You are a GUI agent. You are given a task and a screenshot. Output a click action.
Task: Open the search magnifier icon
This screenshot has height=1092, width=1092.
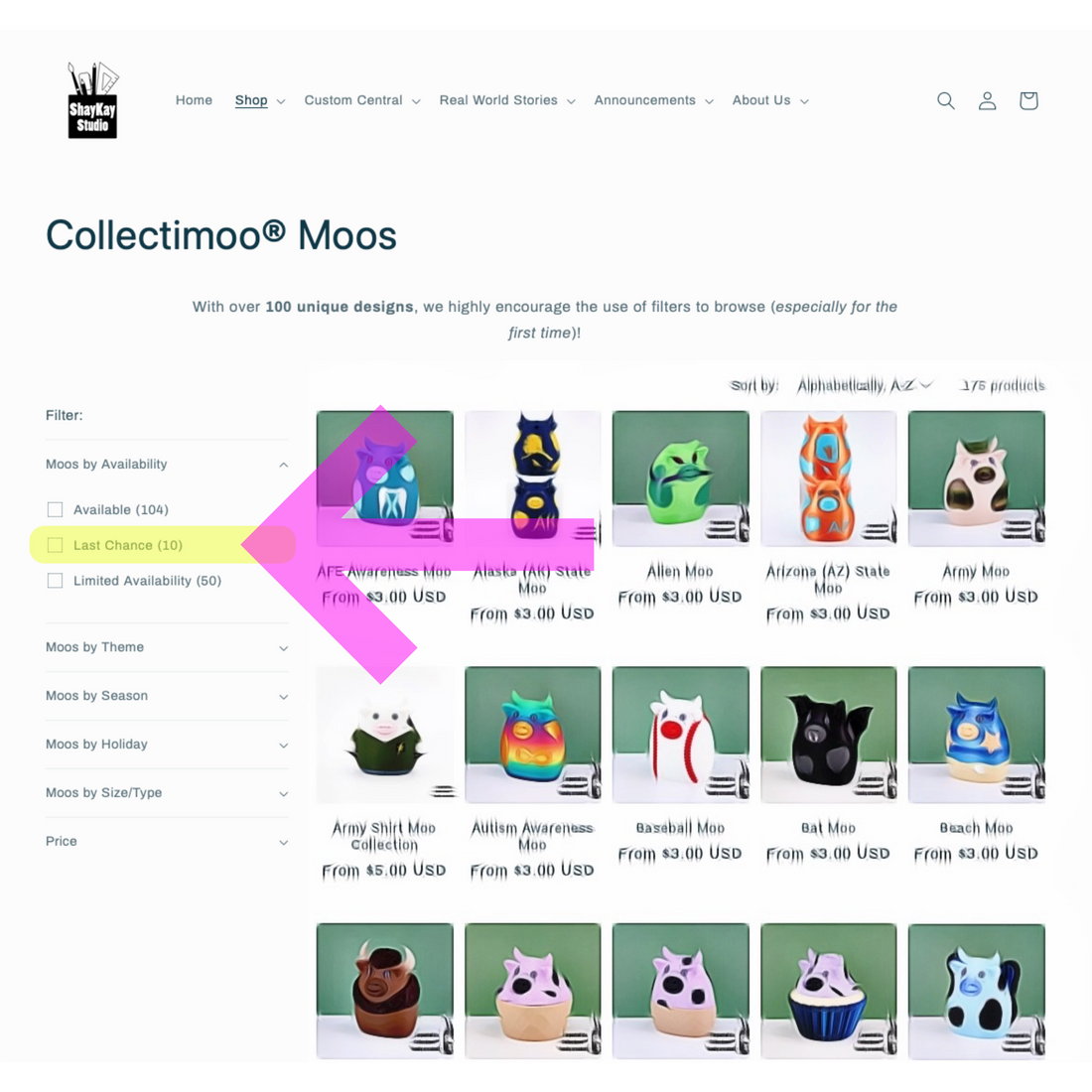[x=945, y=101]
